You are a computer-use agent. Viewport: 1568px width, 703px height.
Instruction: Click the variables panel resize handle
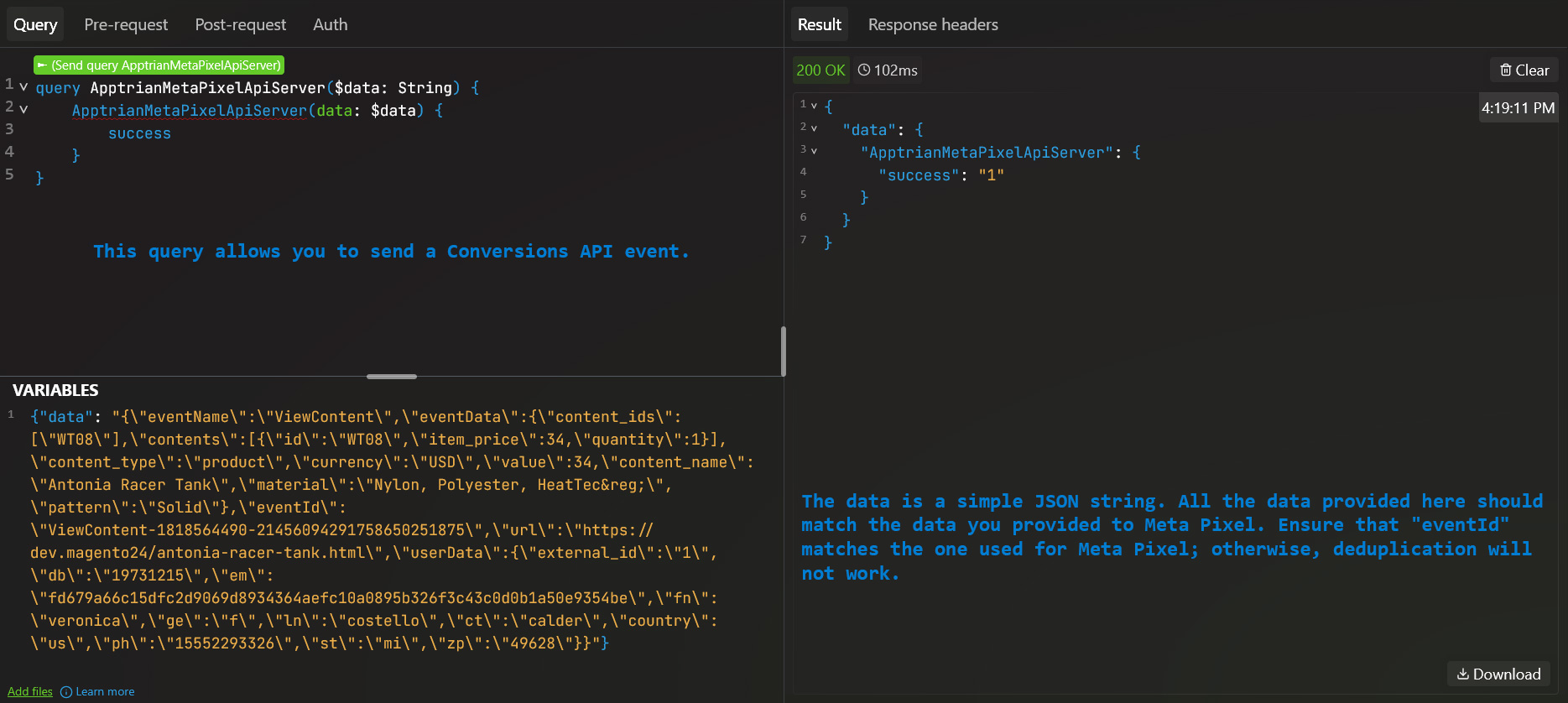[x=392, y=377]
